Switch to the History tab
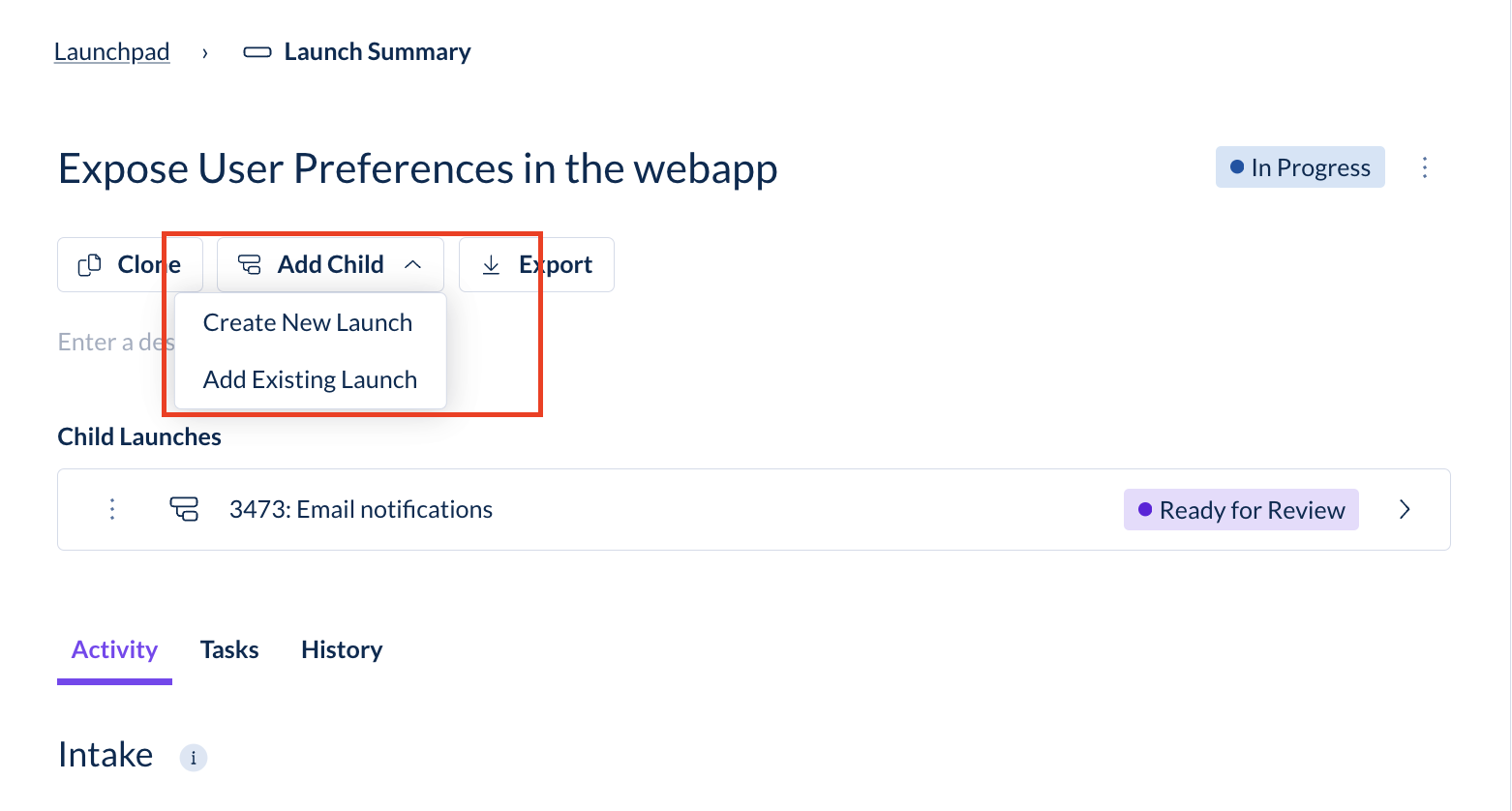Image resolution: width=1512 pixels, height=811 pixels. click(342, 649)
